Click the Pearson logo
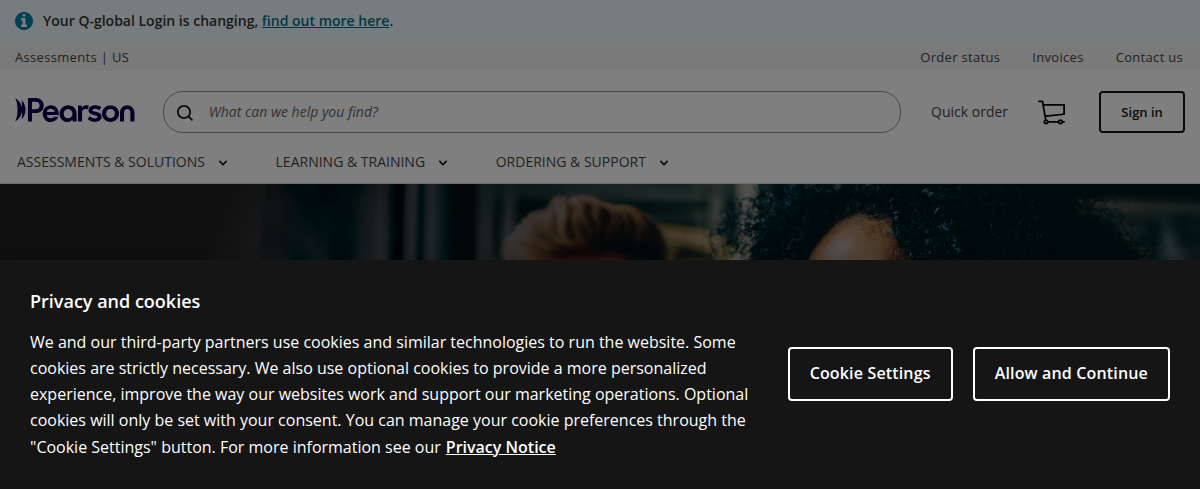 (x=75, y=111)
